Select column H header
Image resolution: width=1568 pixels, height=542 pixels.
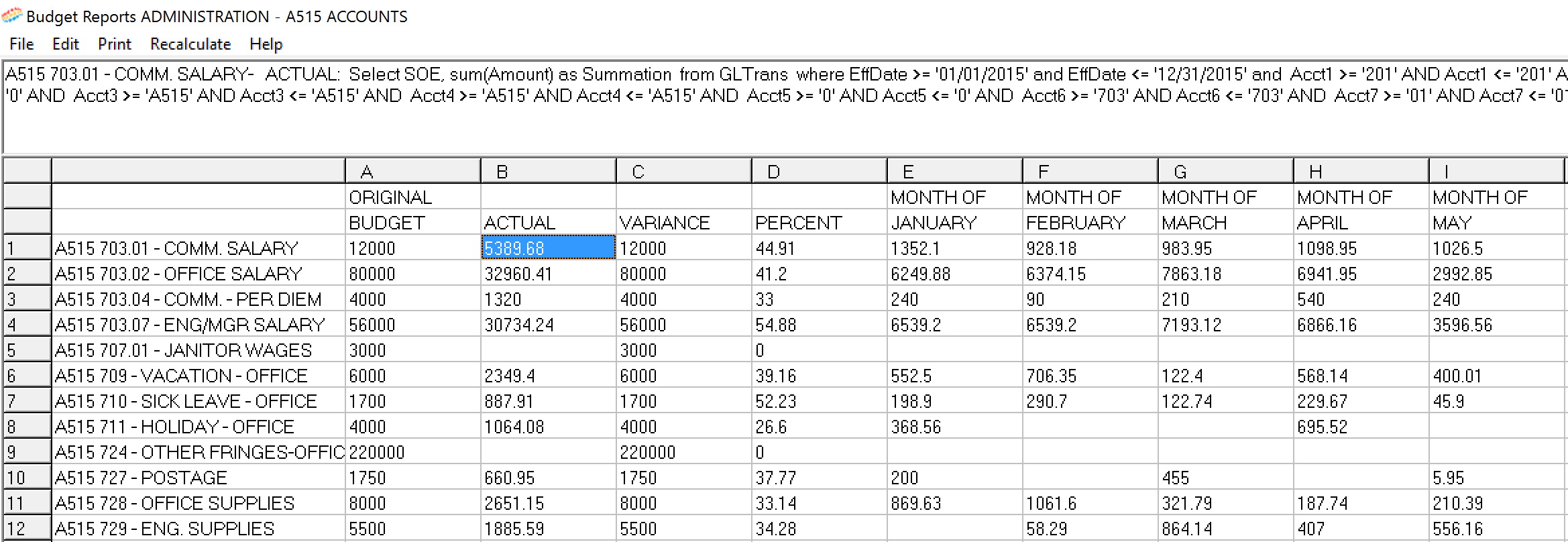pyautogui.click(x=1361, y=171)
